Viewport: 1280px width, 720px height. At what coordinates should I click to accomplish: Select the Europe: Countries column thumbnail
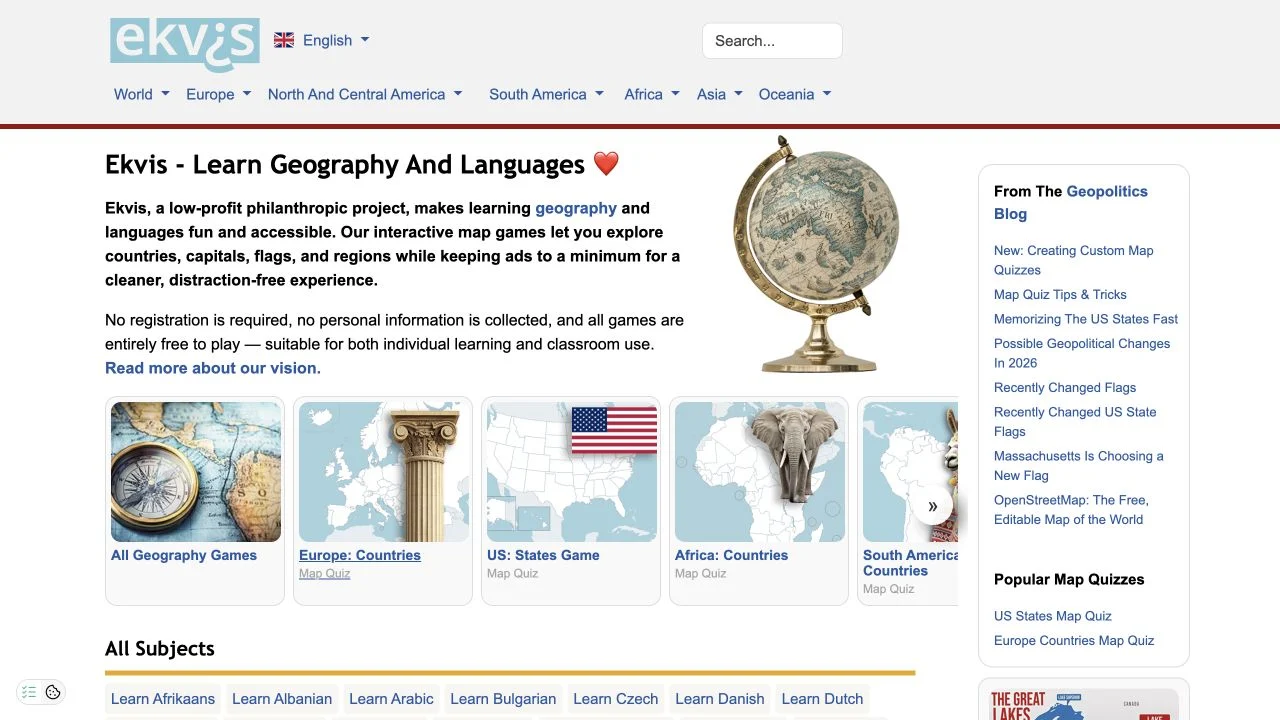click(x=384, y=472)
